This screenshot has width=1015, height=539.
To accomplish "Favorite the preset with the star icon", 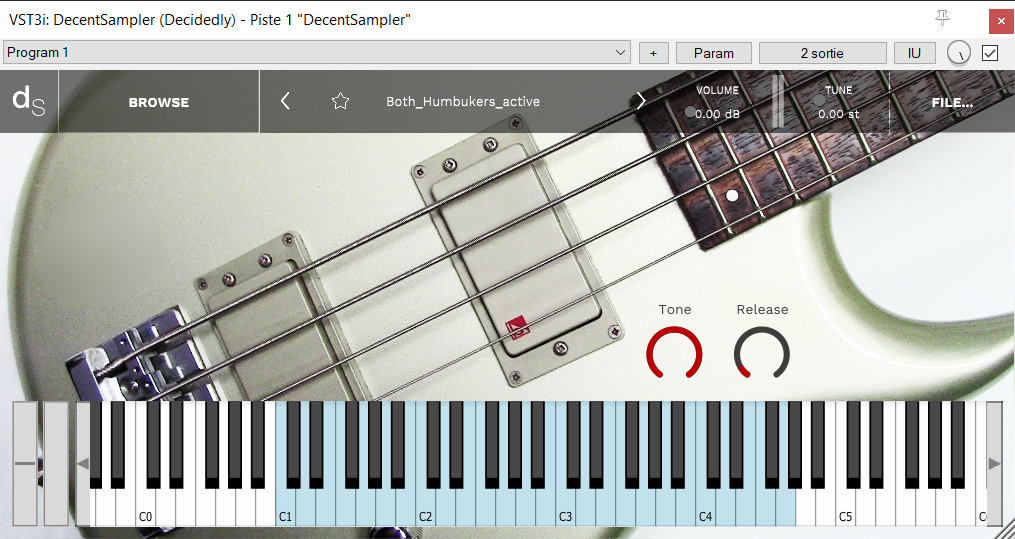I will pos(340,101).
